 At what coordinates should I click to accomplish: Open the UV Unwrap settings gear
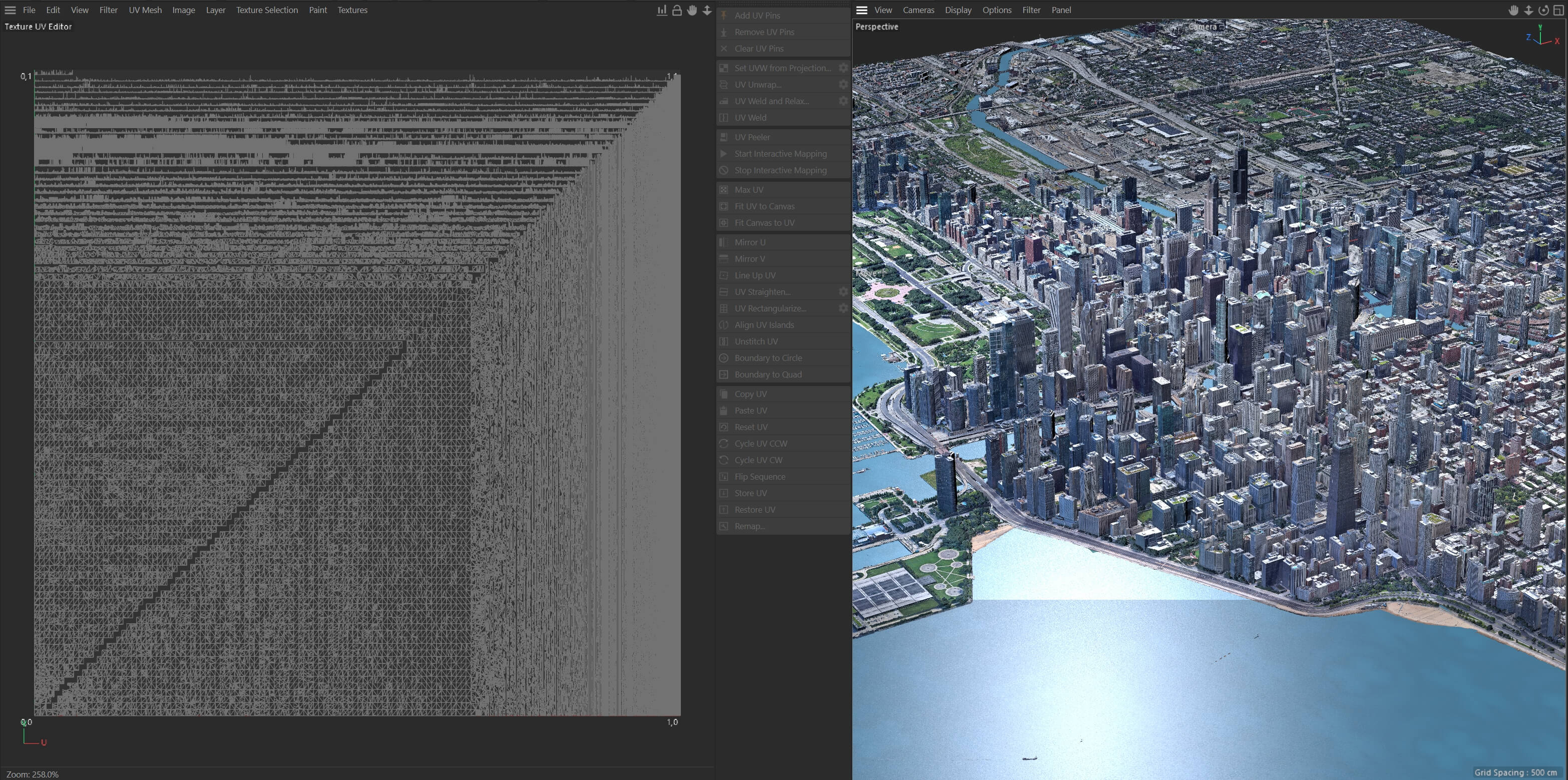click(x=843, y=85)
